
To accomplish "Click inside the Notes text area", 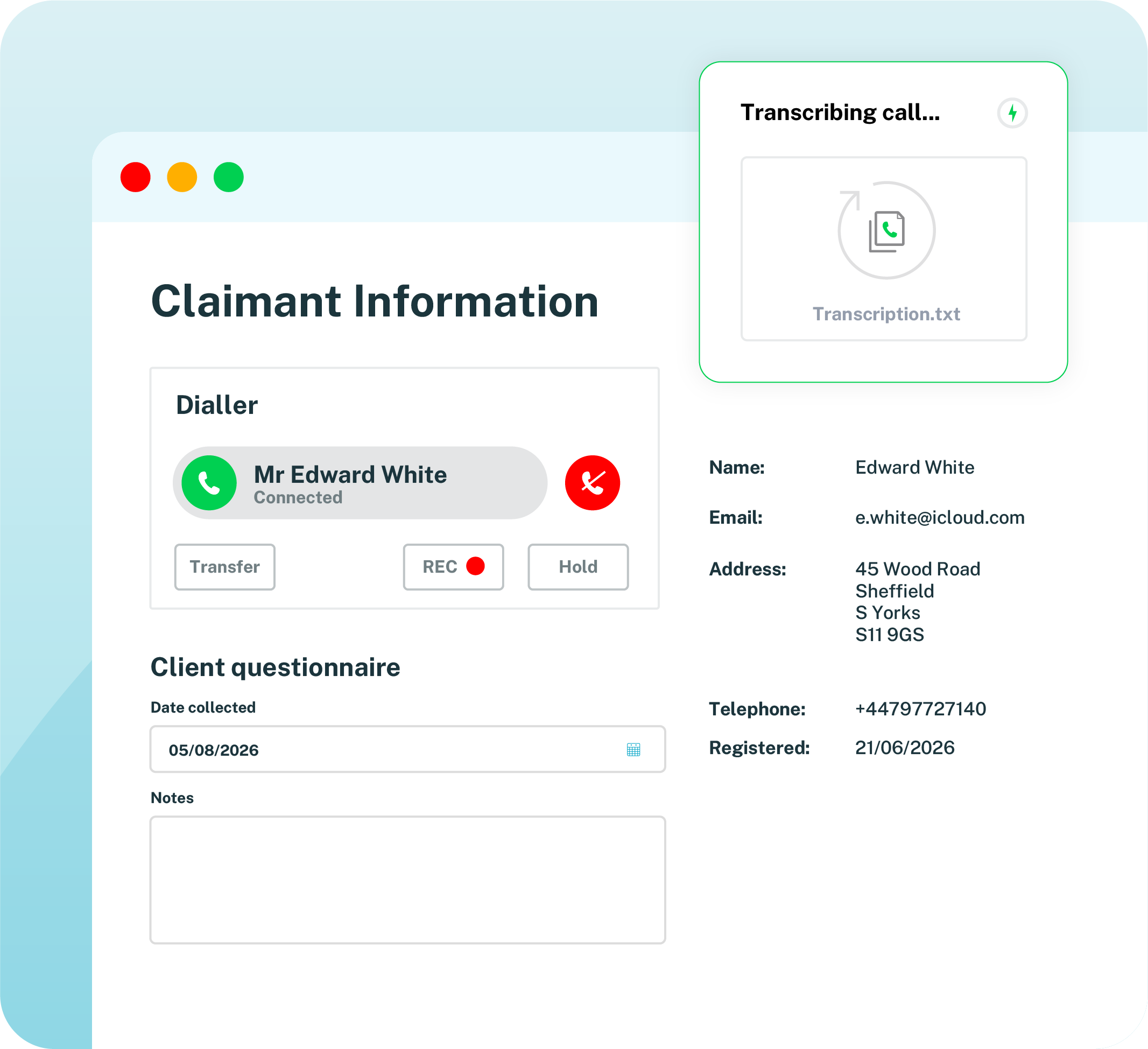I will tap(408, 880).
